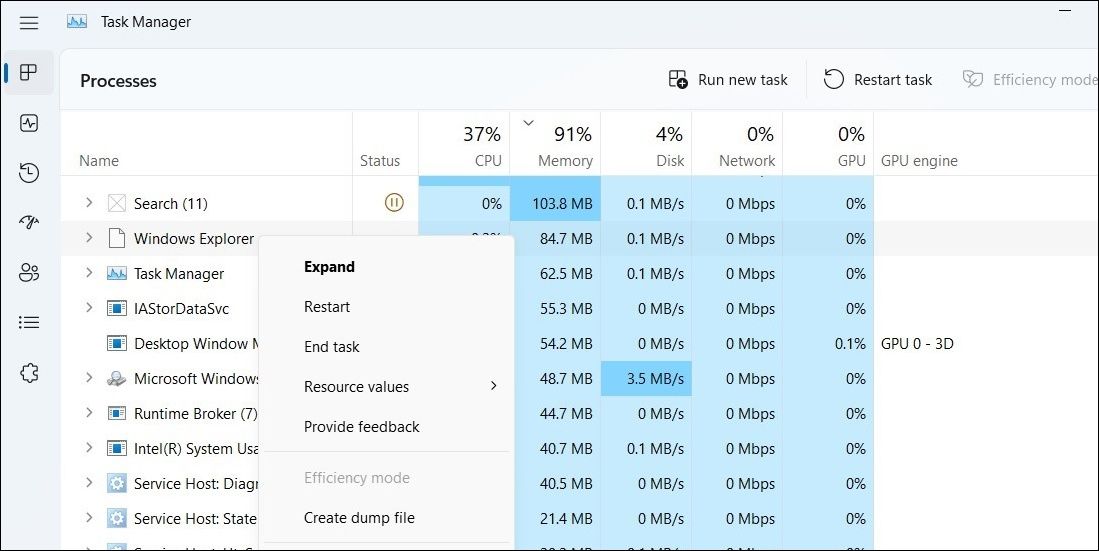The height and width of the screenshot is (551, 1099).
Task: Open the Startup apps sidebar icon
Action: tap(29, 223)
